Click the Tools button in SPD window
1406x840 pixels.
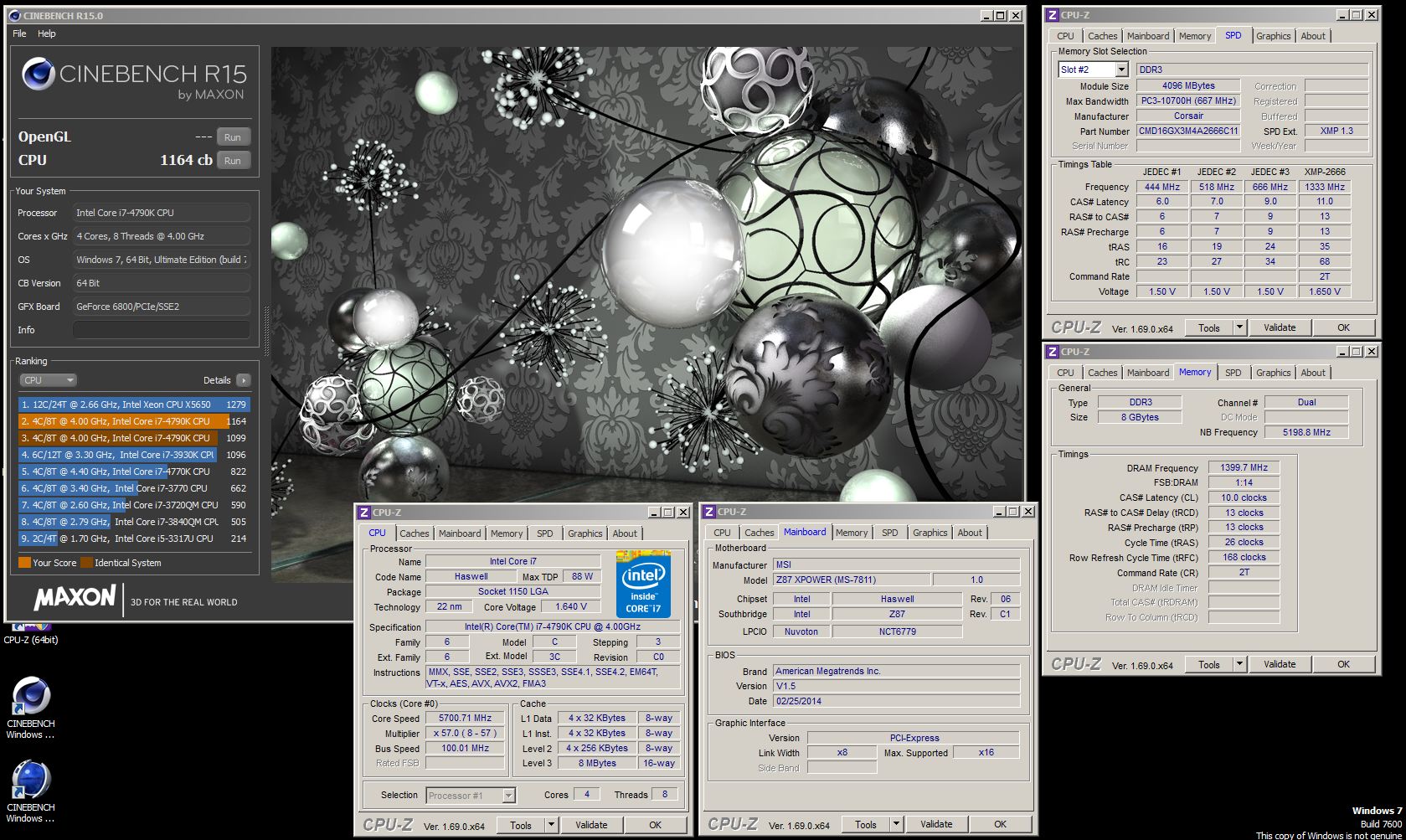[x=1208, y=327]
